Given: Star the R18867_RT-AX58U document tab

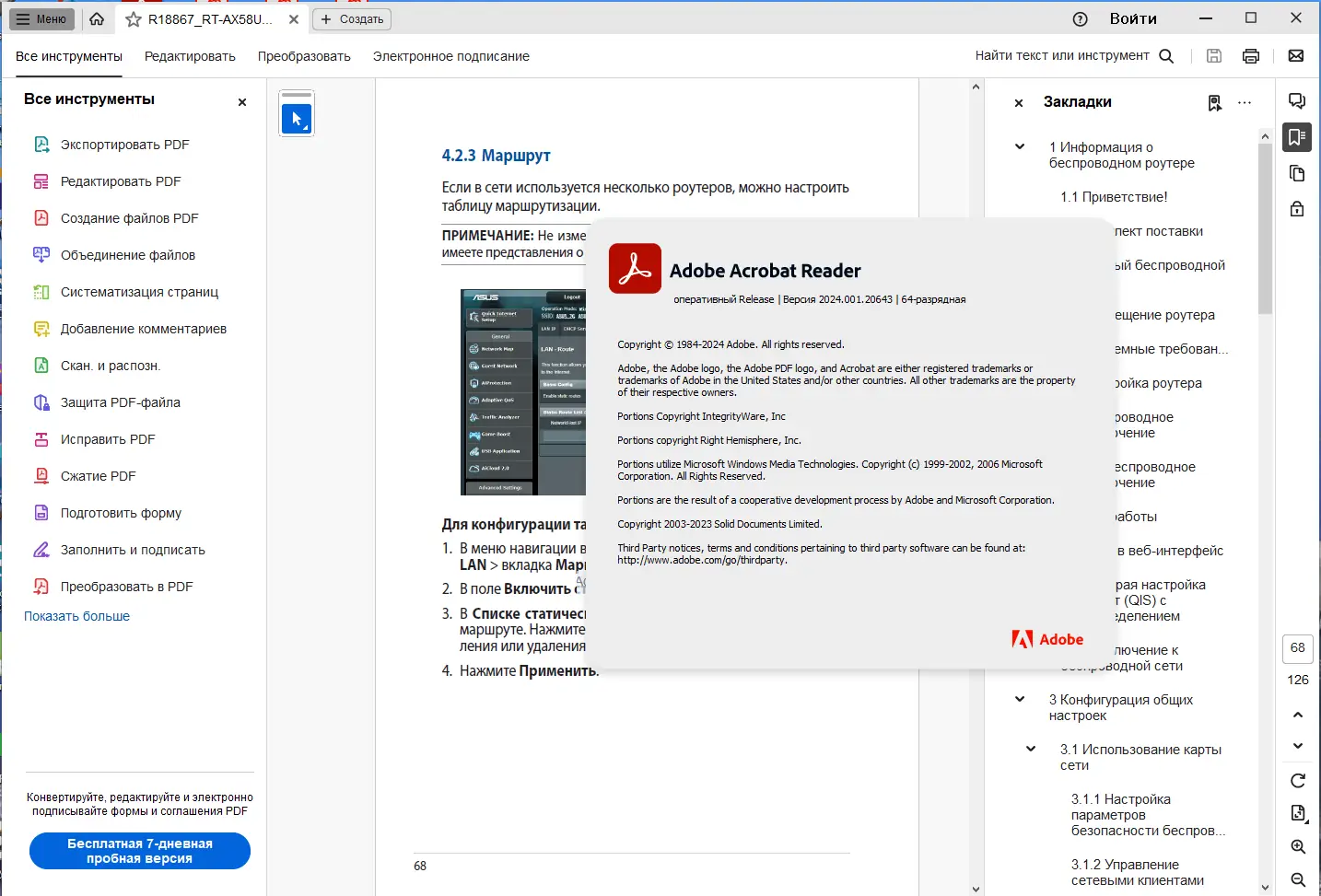Looking at the screenshot, I should pos(134,19).
